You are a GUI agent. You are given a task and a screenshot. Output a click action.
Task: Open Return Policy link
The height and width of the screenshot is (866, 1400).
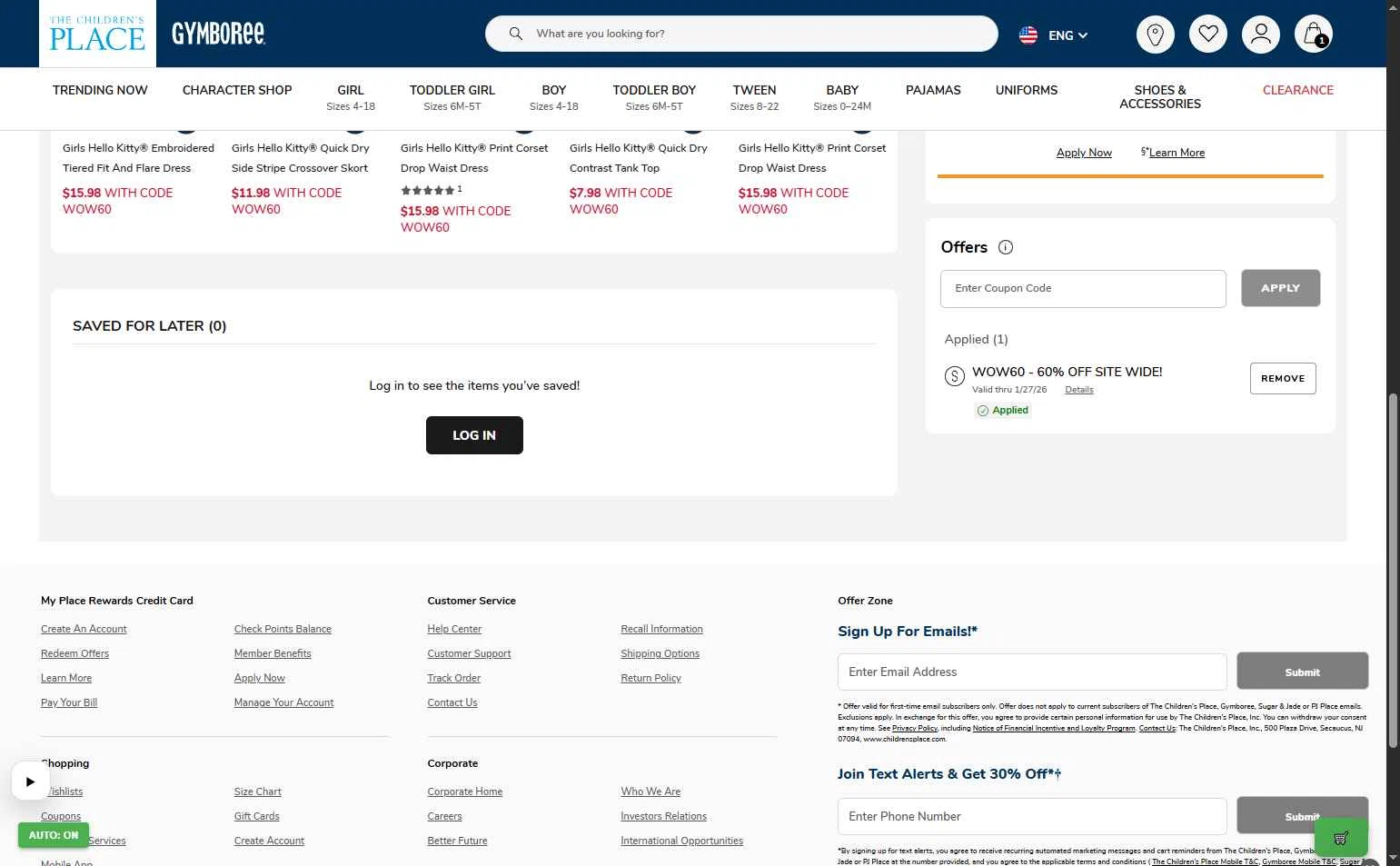coord(650,678)
